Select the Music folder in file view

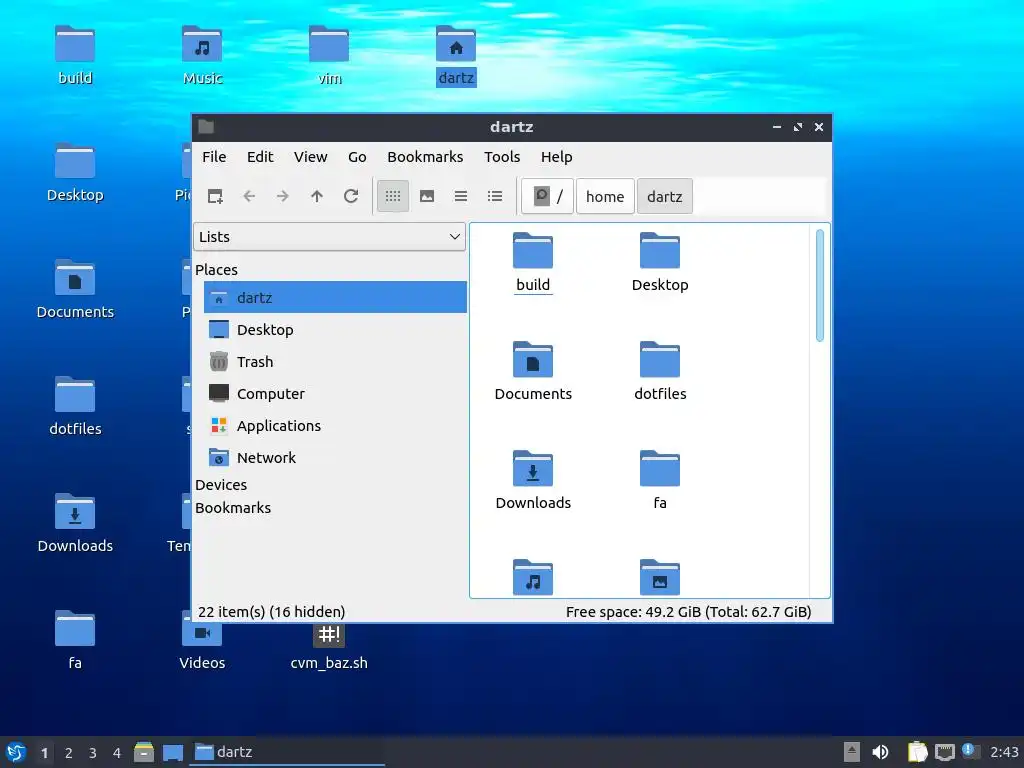click(x=533, y=577)
